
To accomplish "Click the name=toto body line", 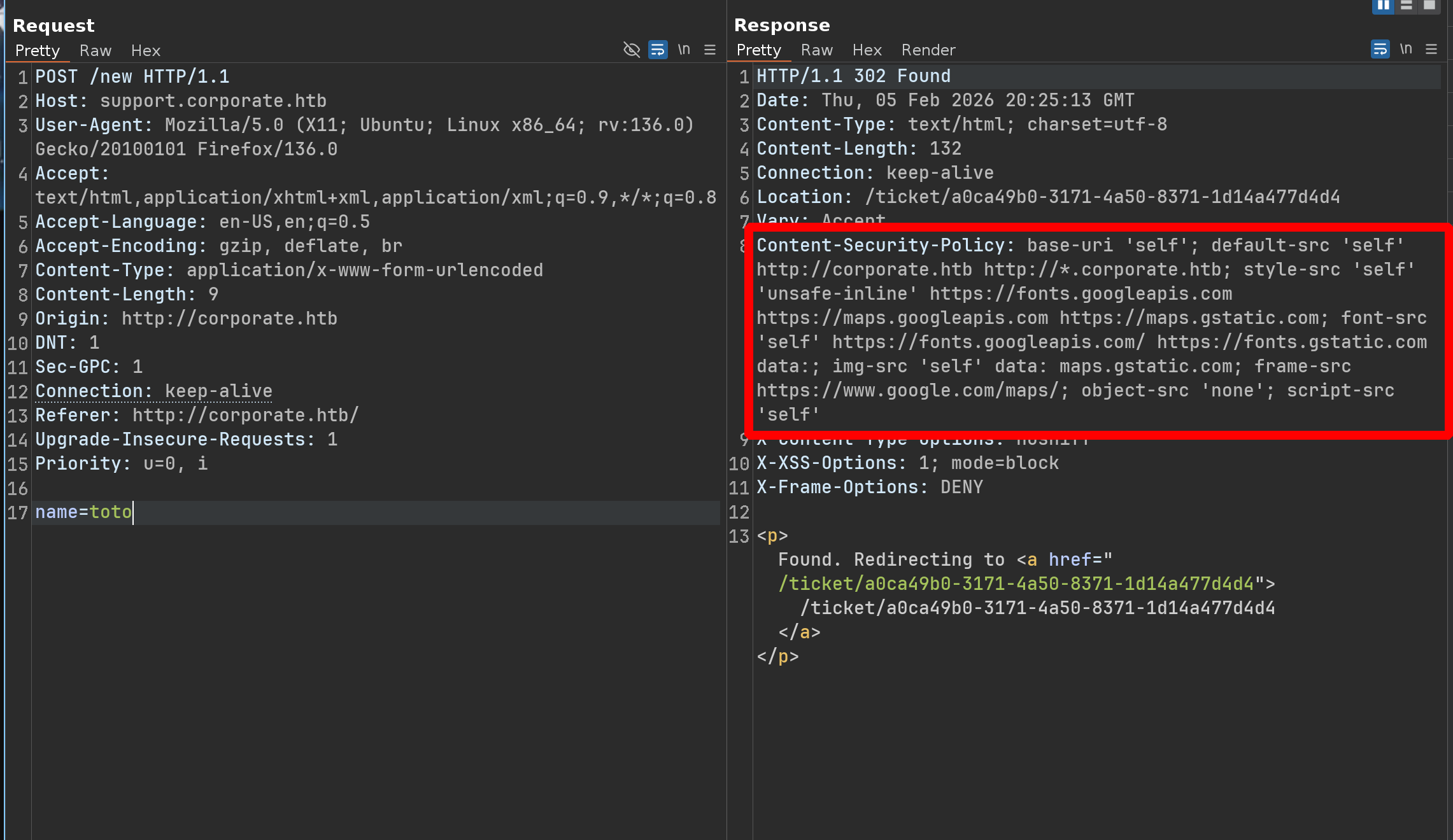I will click(83, 512).
